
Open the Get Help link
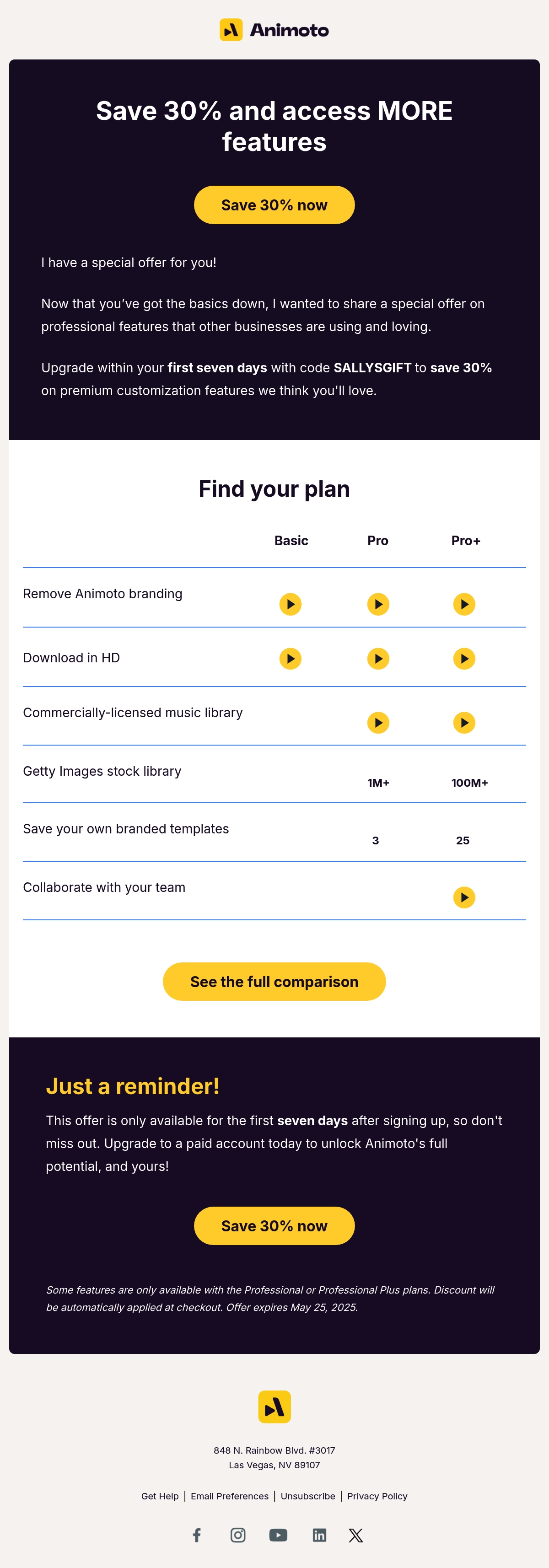[160, 1496]
